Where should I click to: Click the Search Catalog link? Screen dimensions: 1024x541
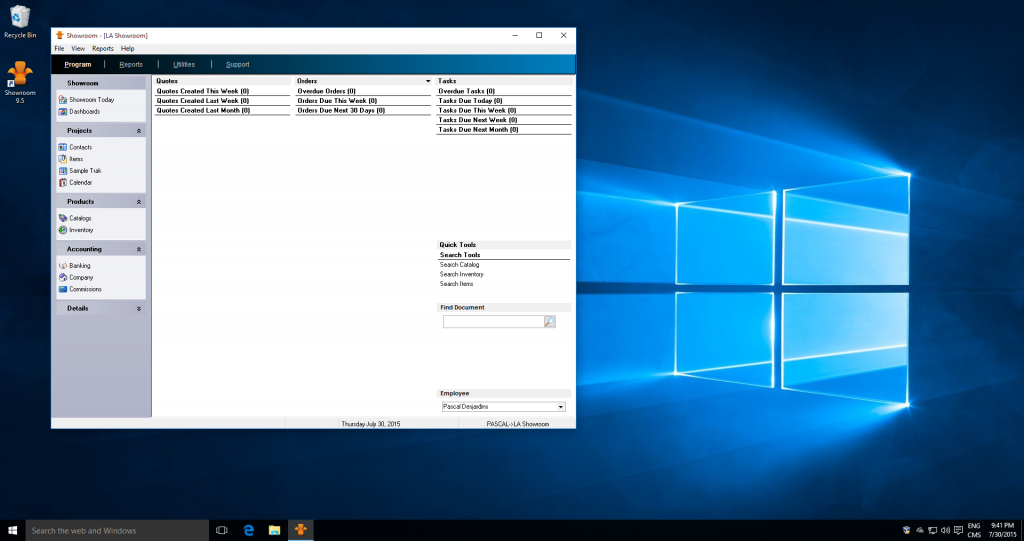pos(459,264)
